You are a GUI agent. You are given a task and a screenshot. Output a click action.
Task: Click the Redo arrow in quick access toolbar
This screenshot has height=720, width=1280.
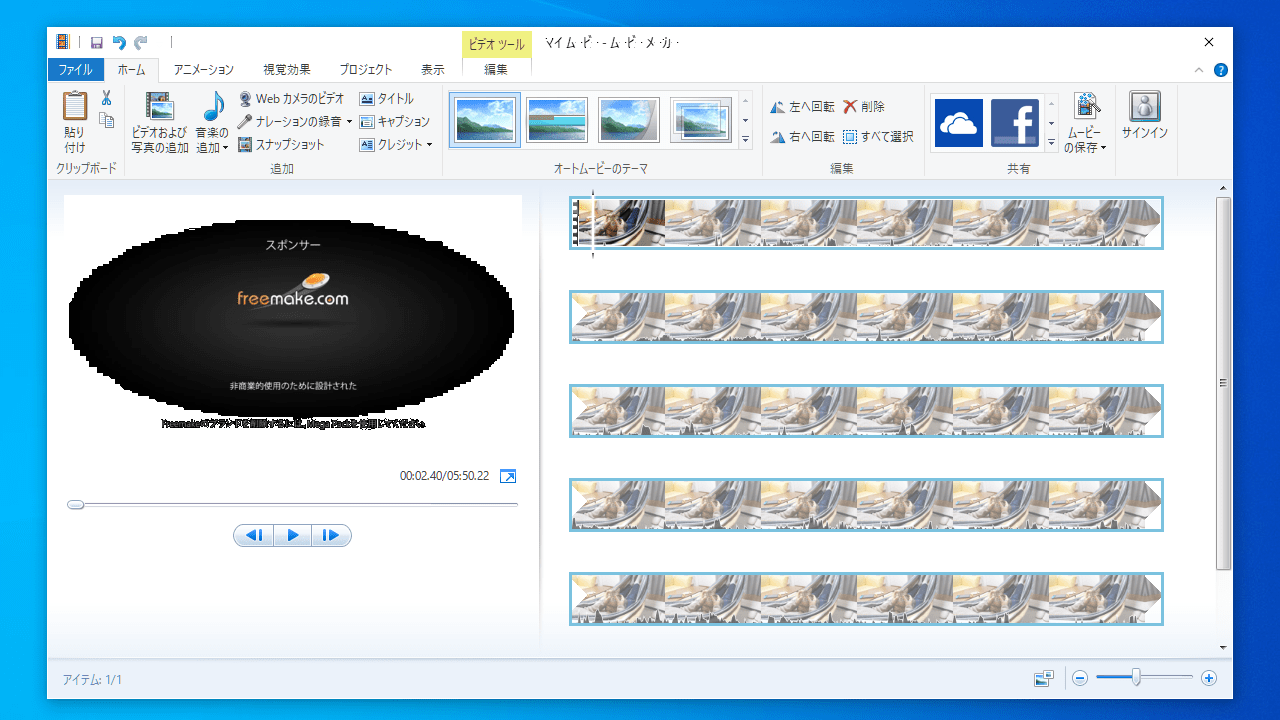click(141, 42)
